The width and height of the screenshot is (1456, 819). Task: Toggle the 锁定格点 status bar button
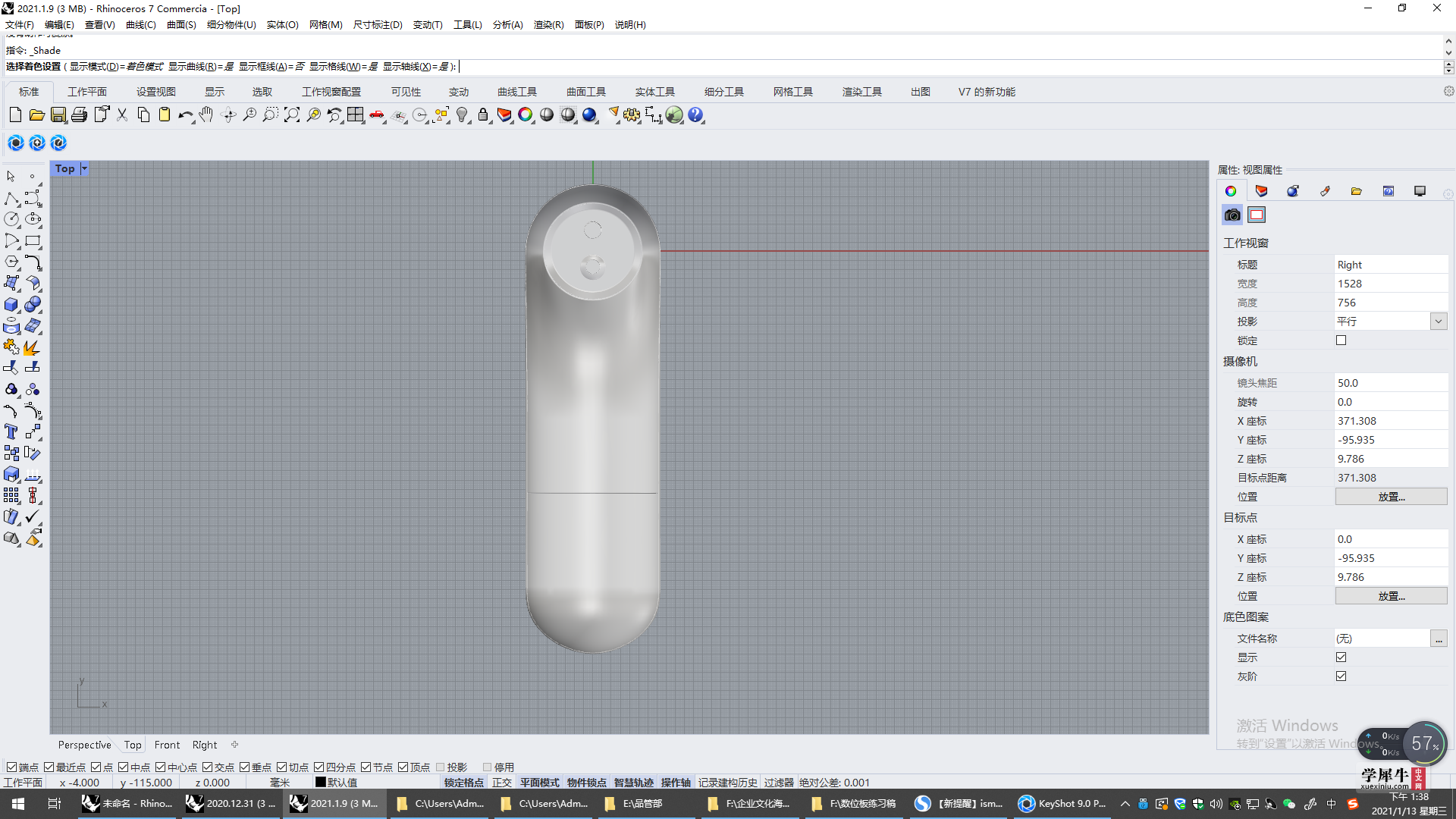click(464, 783)
